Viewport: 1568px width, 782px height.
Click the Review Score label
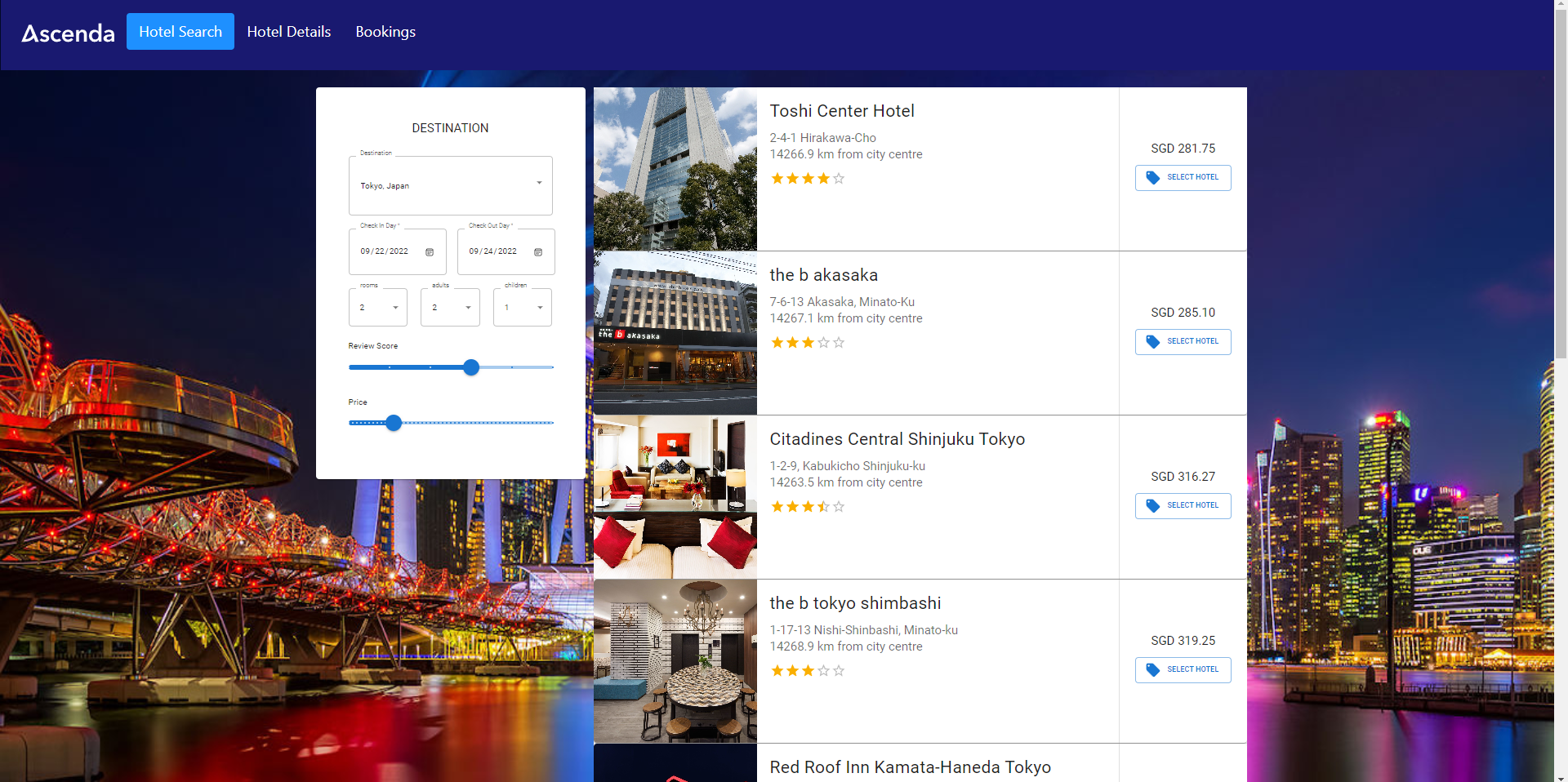[373, 346]
